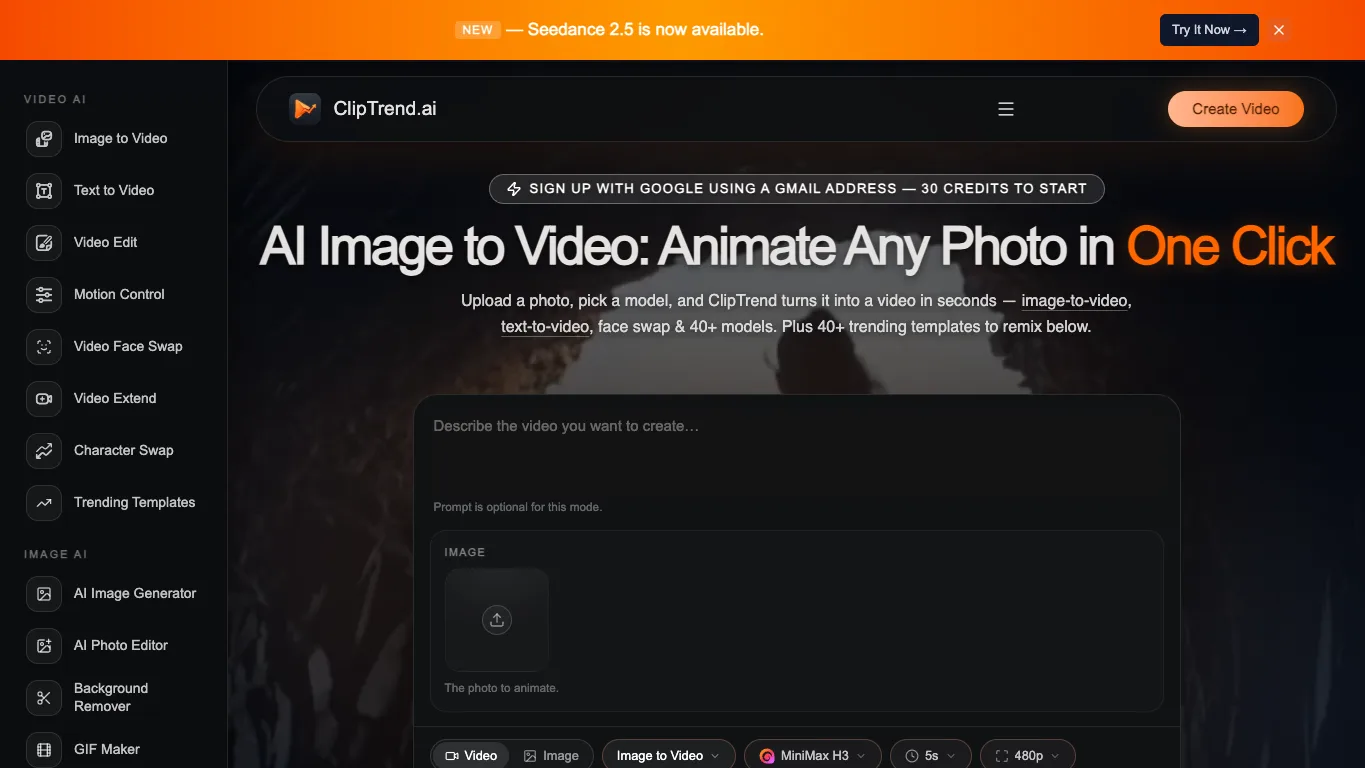Open the Image to Video sidebar icon
The image size is (1365, 768).
point(44,139)
